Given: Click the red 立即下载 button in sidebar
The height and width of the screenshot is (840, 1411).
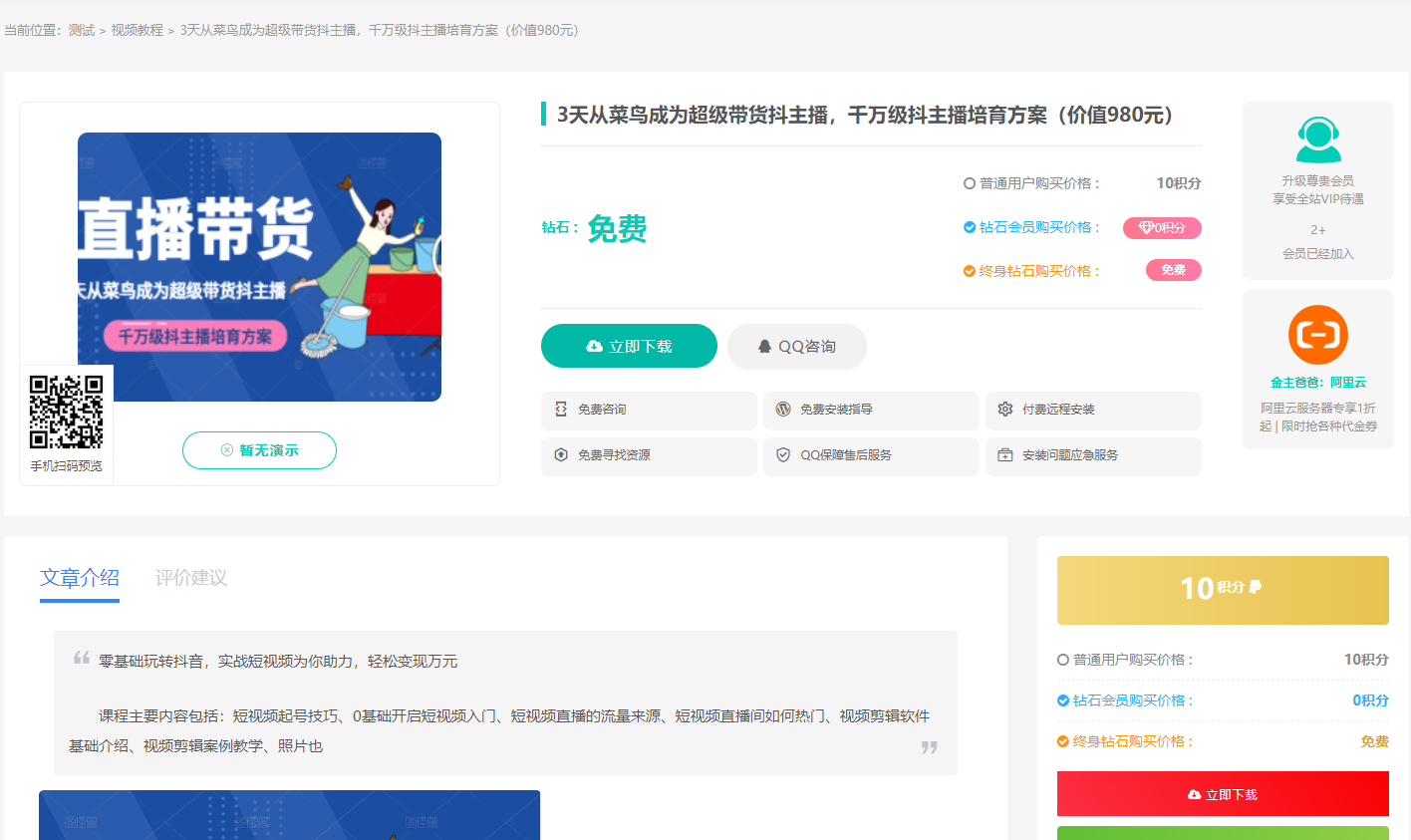Looking at the screenshot, I should [x=1223, y=794].
